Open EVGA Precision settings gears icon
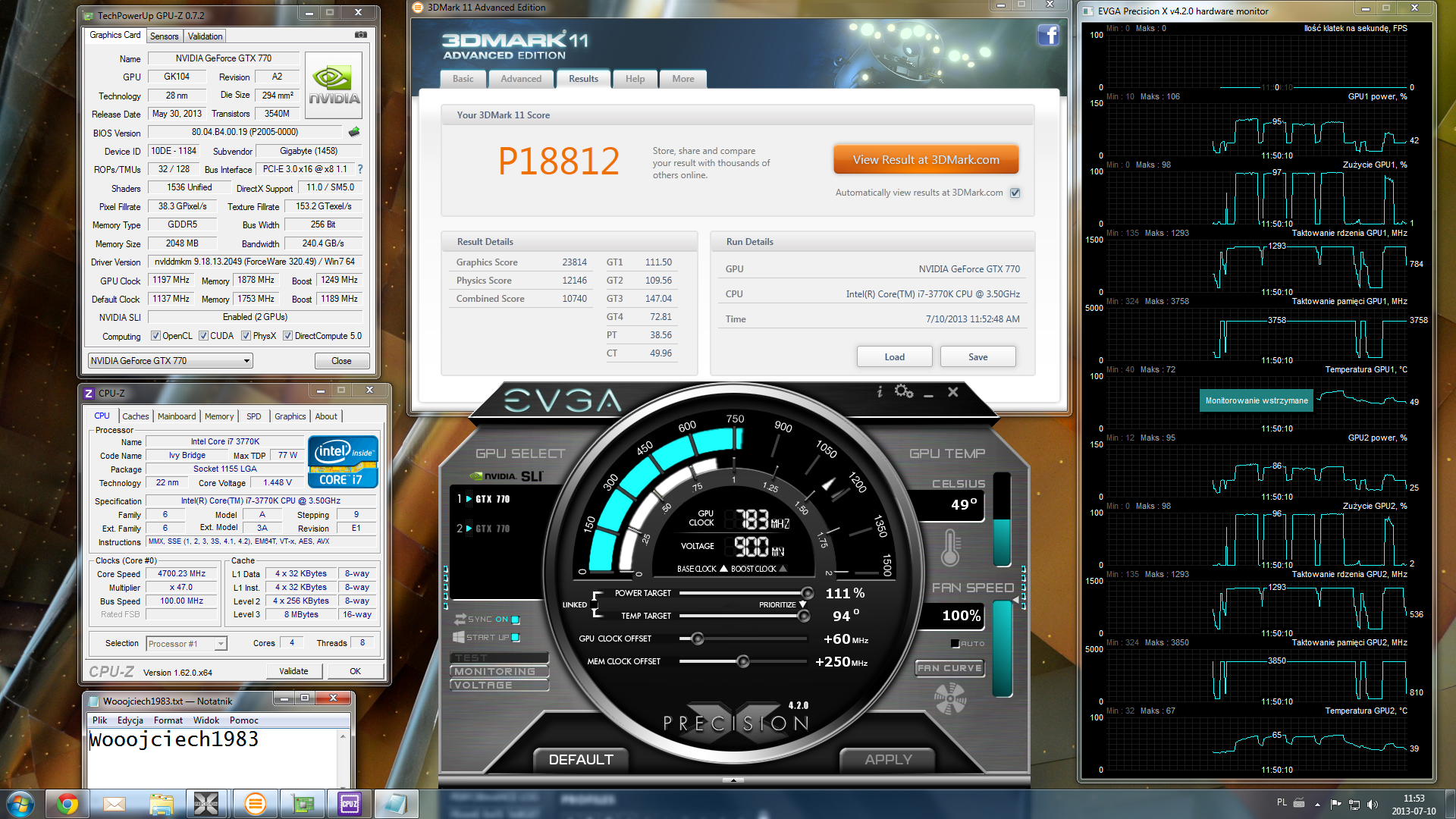The height and width of the screenshot is (819, 1456). [904, 391]
